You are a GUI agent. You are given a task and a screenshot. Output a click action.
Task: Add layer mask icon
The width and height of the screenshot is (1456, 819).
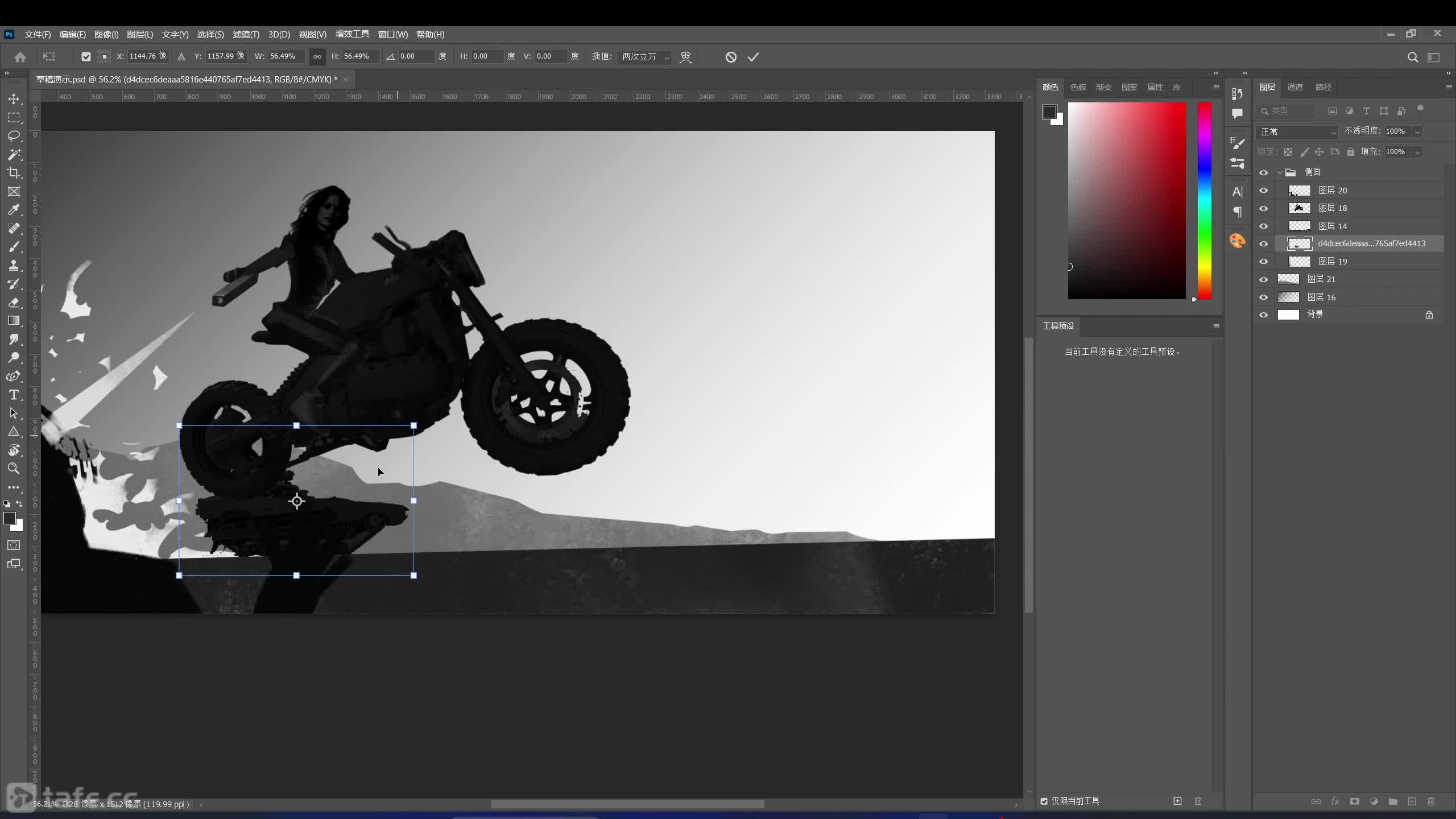(1354, 801)
